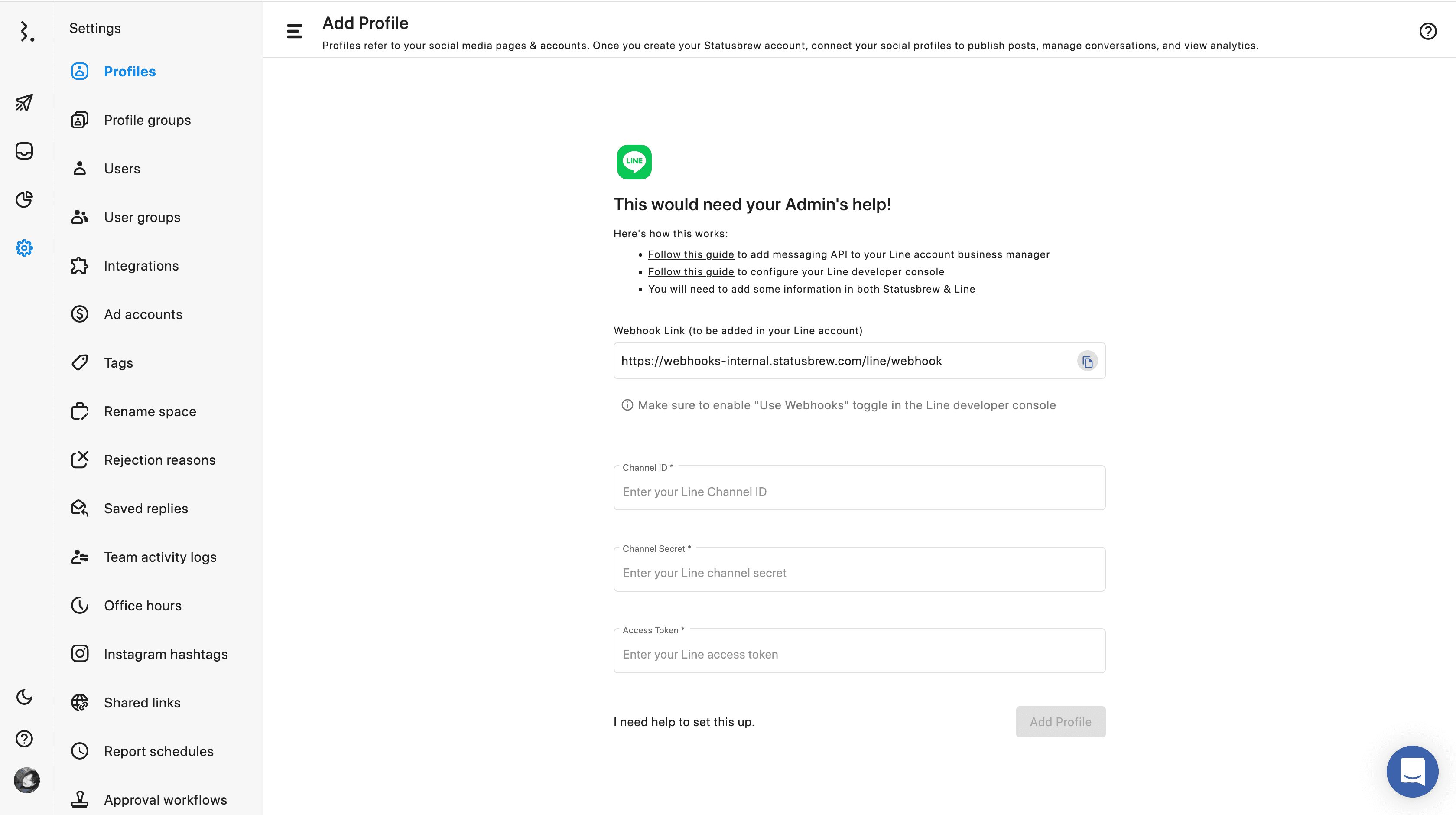Click the Rename space icon
The height and width of the screenshot is (815, 1456).
tap(80, 411)
